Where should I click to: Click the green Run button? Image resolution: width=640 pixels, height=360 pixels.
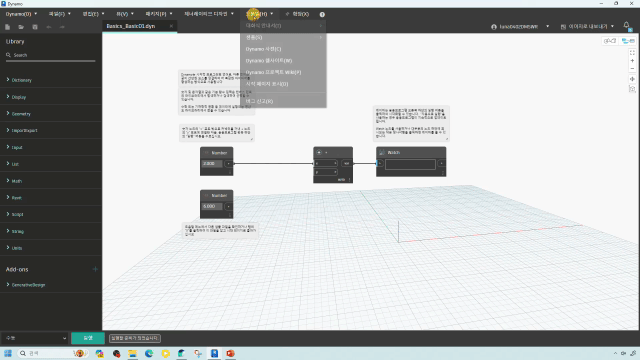click(x=88, y=338)
